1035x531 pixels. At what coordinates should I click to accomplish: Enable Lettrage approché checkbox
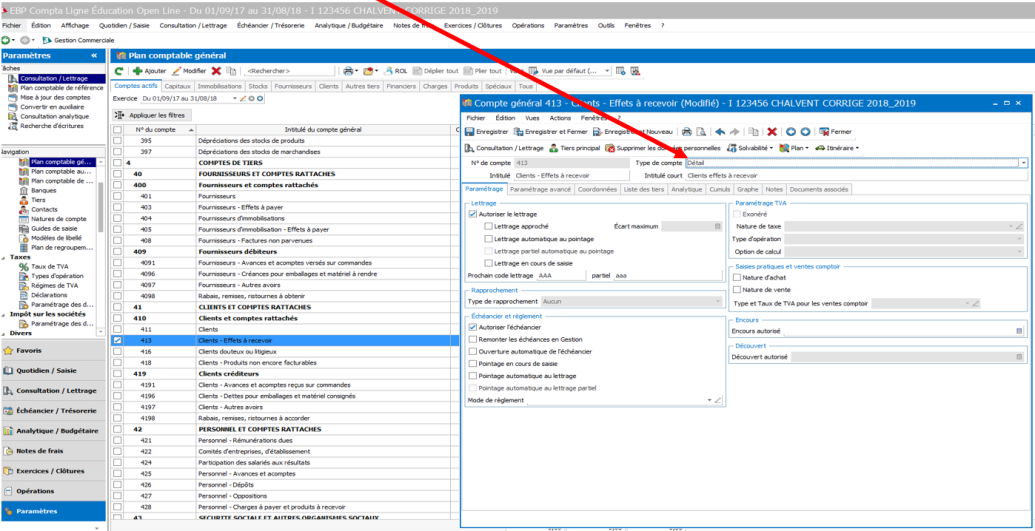(x=488, y=227)
